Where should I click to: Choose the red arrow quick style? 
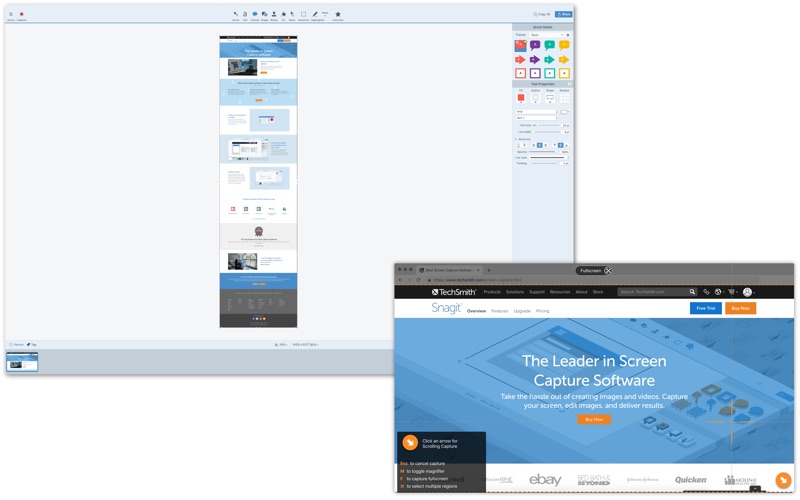click(x=520, y=60)
